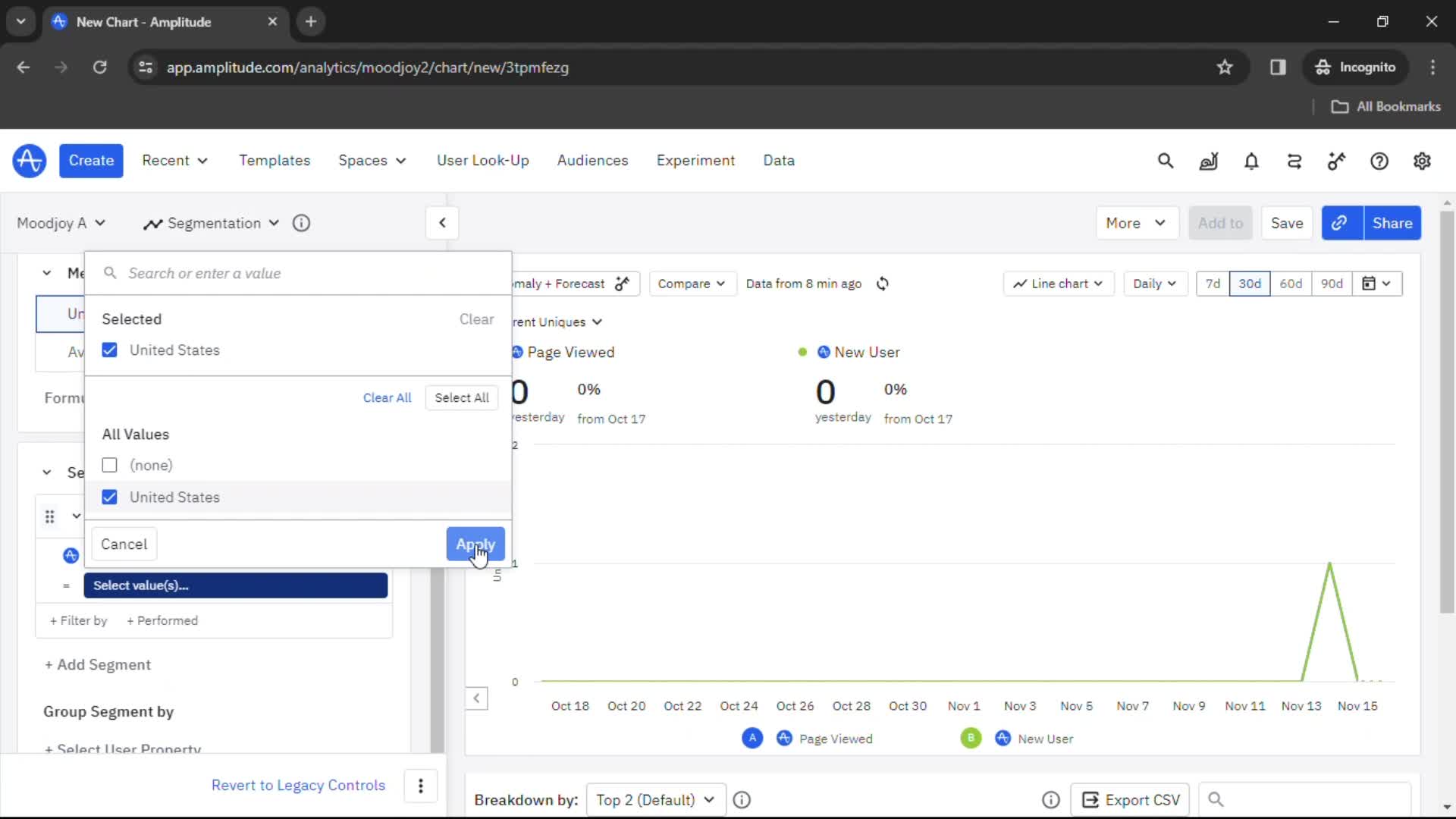Image resolution: width=1456 pixels, height=819 pixels.
Task: Collapse the Segment section chevron
Action: (47, 472)
